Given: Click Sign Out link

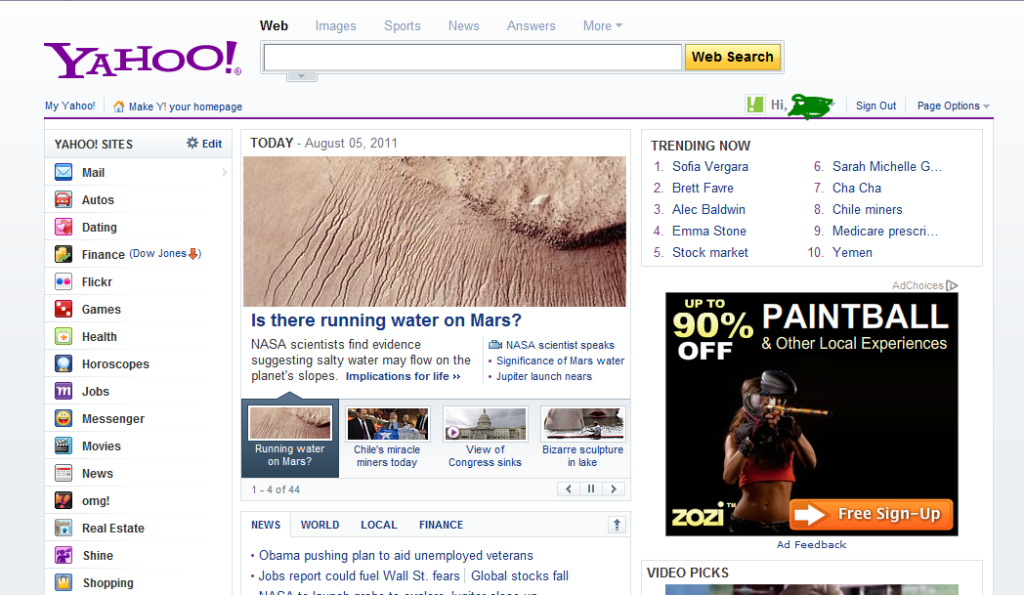Looking at the screenshot, I should 876,106.
